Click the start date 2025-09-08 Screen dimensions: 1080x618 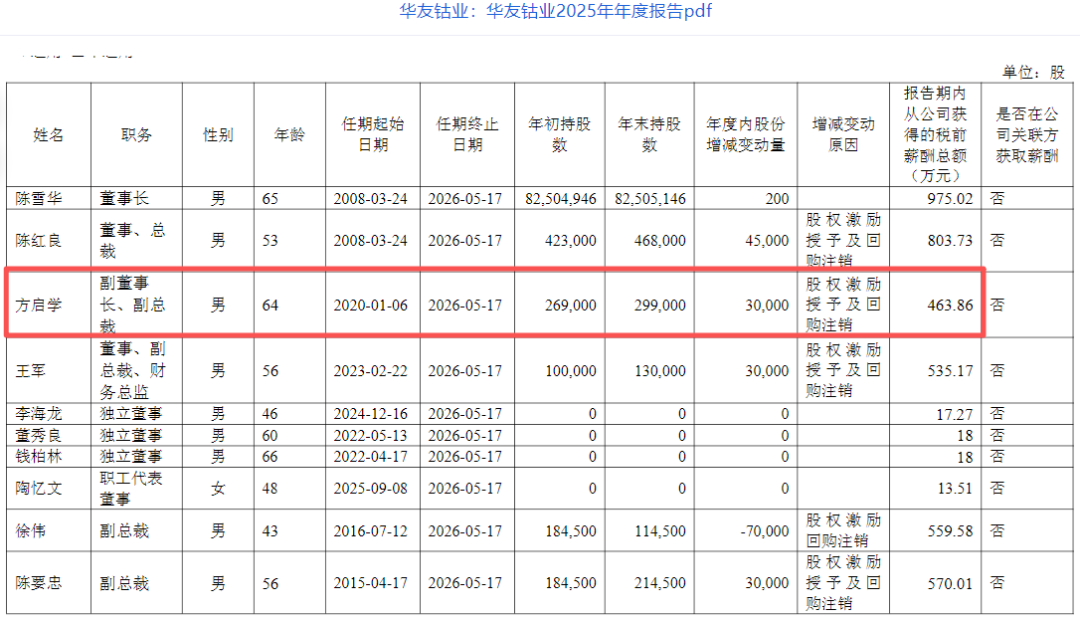371,488
